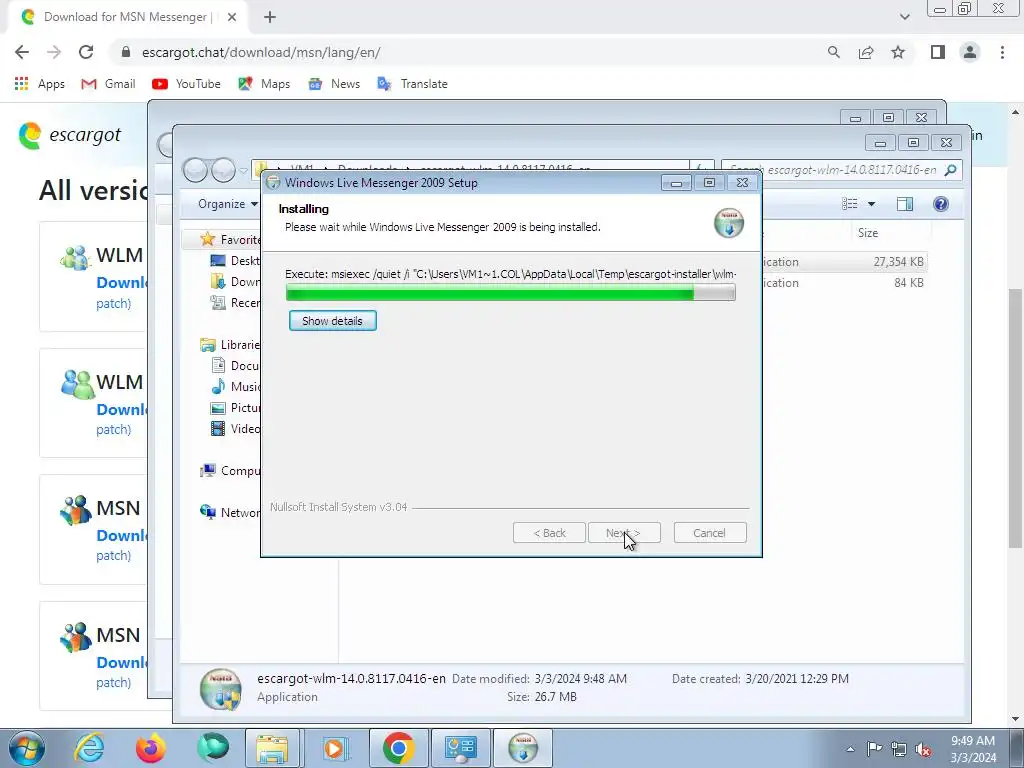
Task: Select Pictures library
Action: pyautogui.click(x=235, y=408)
